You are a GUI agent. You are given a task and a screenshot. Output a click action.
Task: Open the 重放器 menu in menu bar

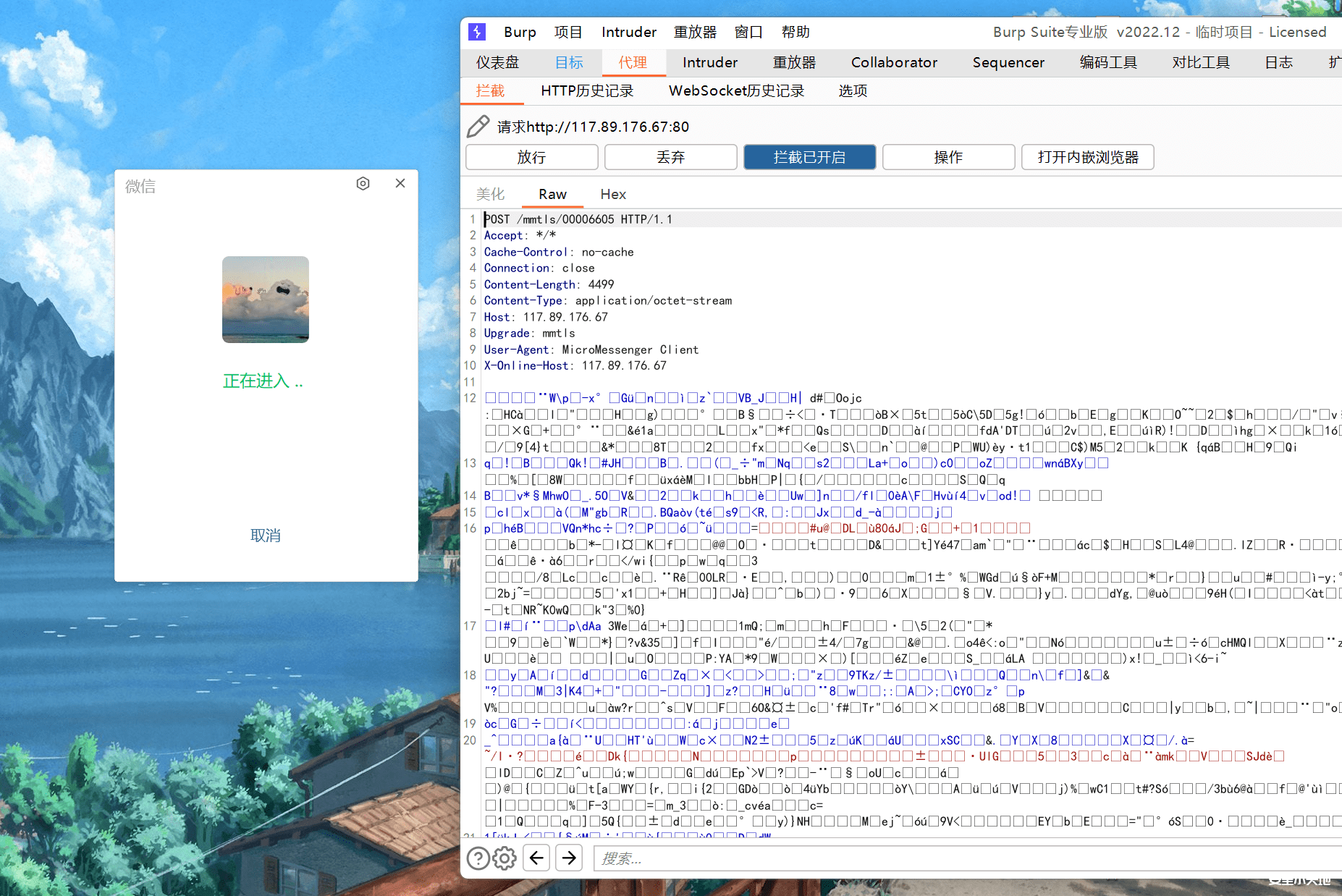[x=695, y=32]
